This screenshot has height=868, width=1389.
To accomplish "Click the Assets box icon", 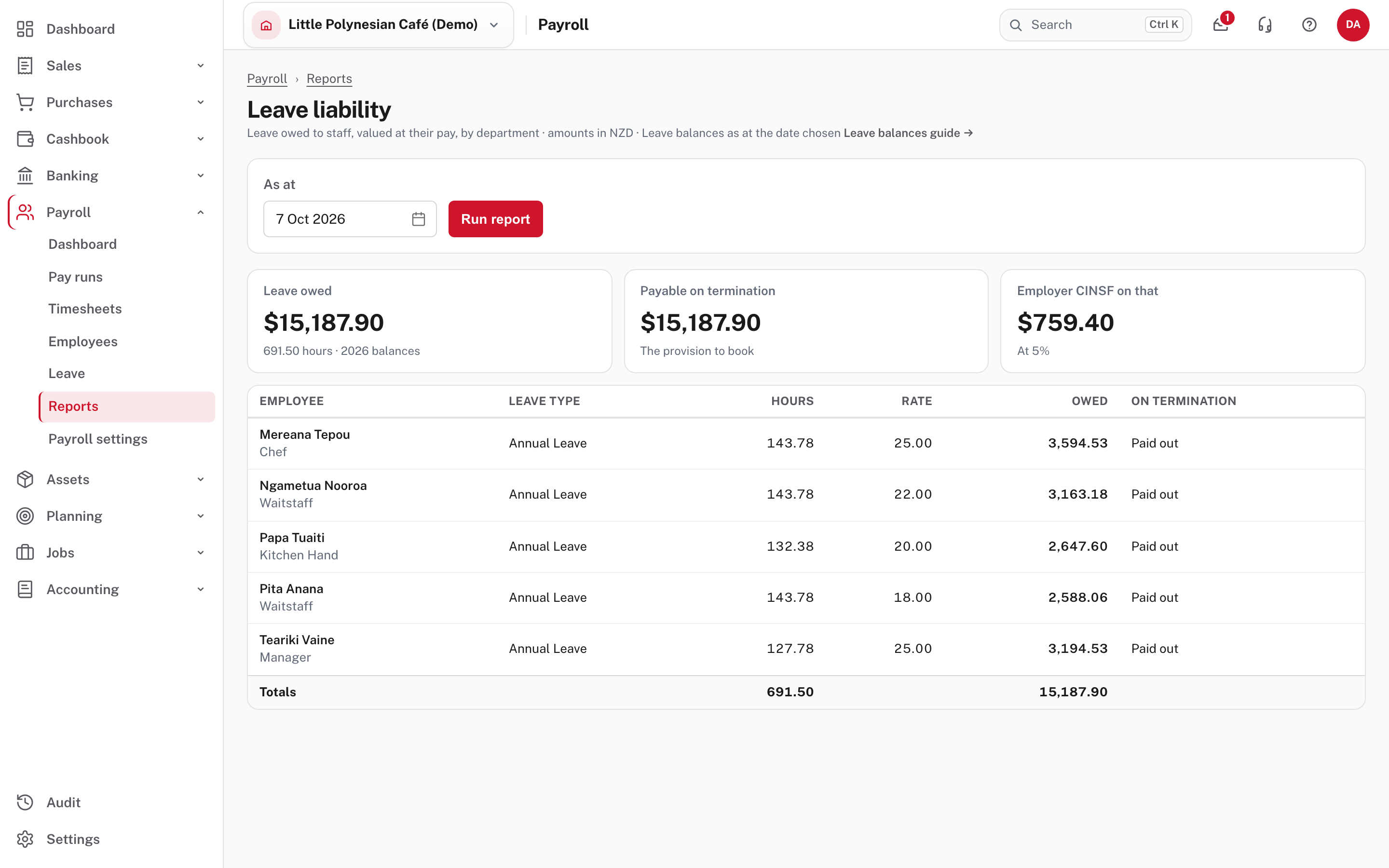I will pyautogui.click(x=25, y=479).
